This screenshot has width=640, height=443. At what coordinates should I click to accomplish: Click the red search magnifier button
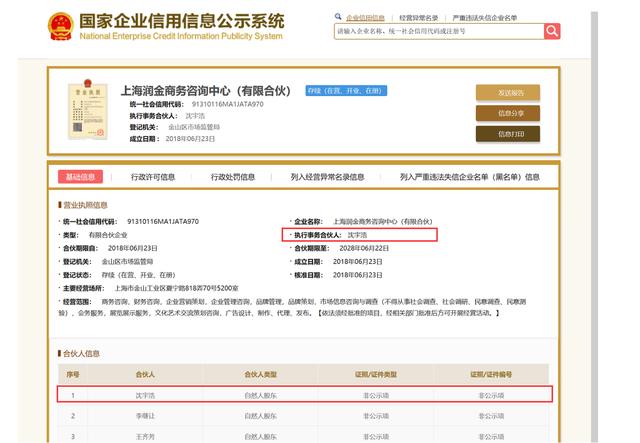[551, 31]
